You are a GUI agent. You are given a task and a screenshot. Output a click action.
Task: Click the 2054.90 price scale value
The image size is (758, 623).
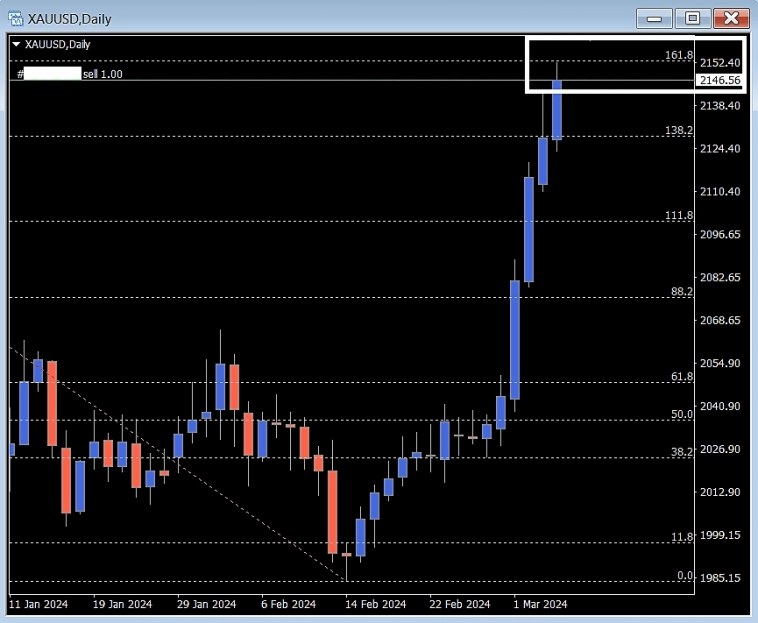pos(720,363)
